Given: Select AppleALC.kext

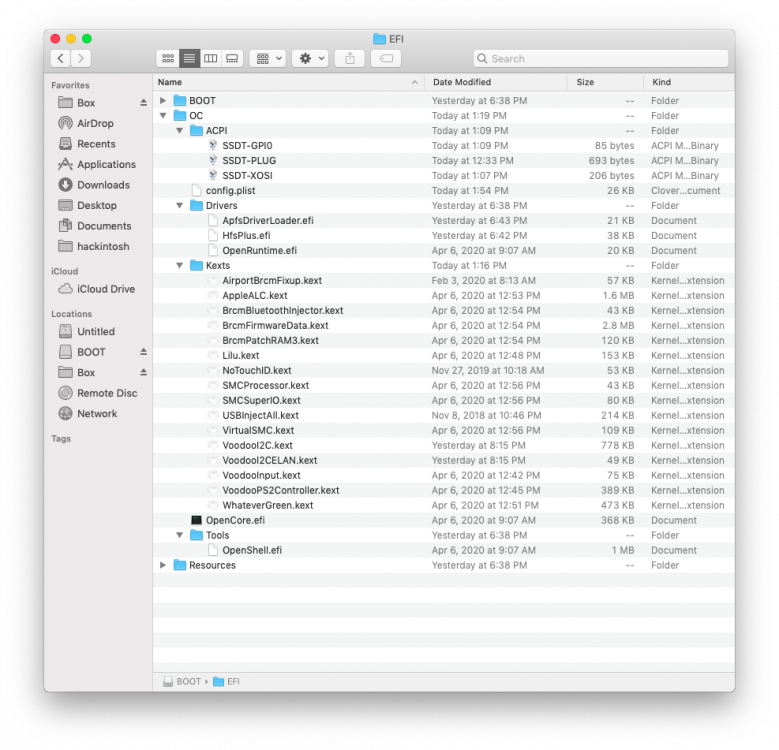Looking at the screenshot, I should 444,296.
